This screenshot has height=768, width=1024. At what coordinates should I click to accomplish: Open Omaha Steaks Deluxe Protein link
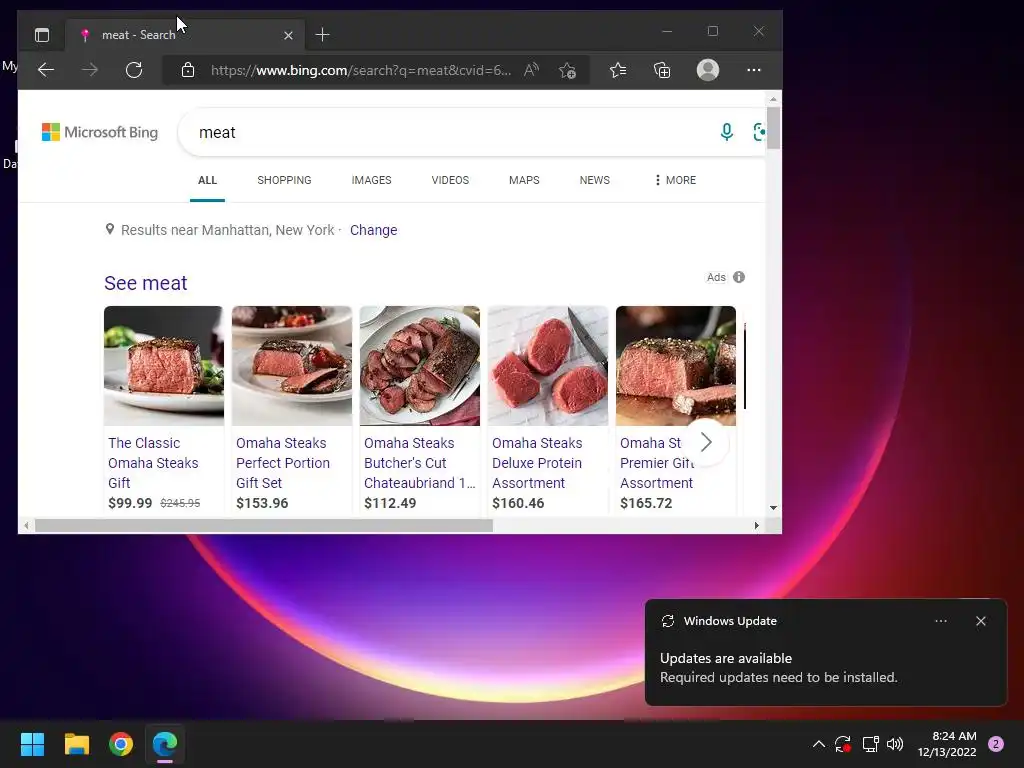coord(537,463)
